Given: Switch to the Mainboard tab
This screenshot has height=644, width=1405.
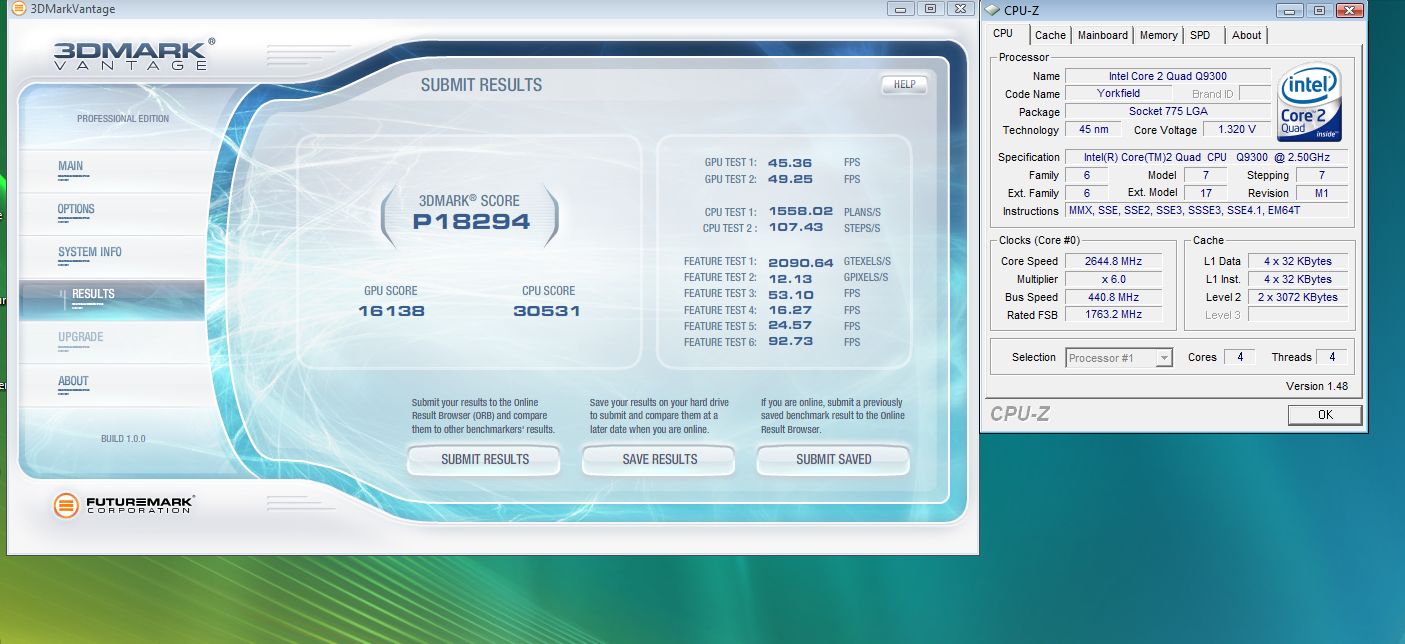Looking at the screenshot, I should 1103,35.
